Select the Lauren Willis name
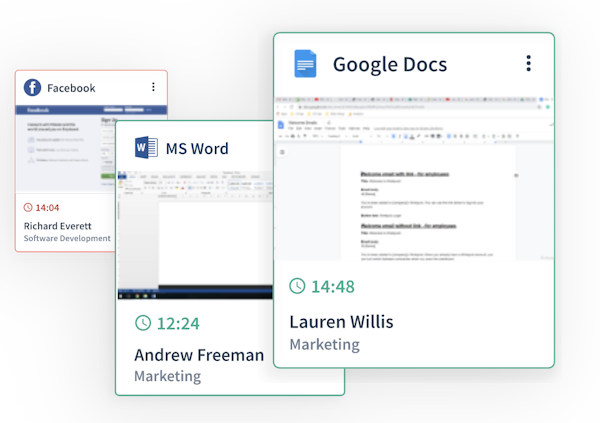 [341, 321]
